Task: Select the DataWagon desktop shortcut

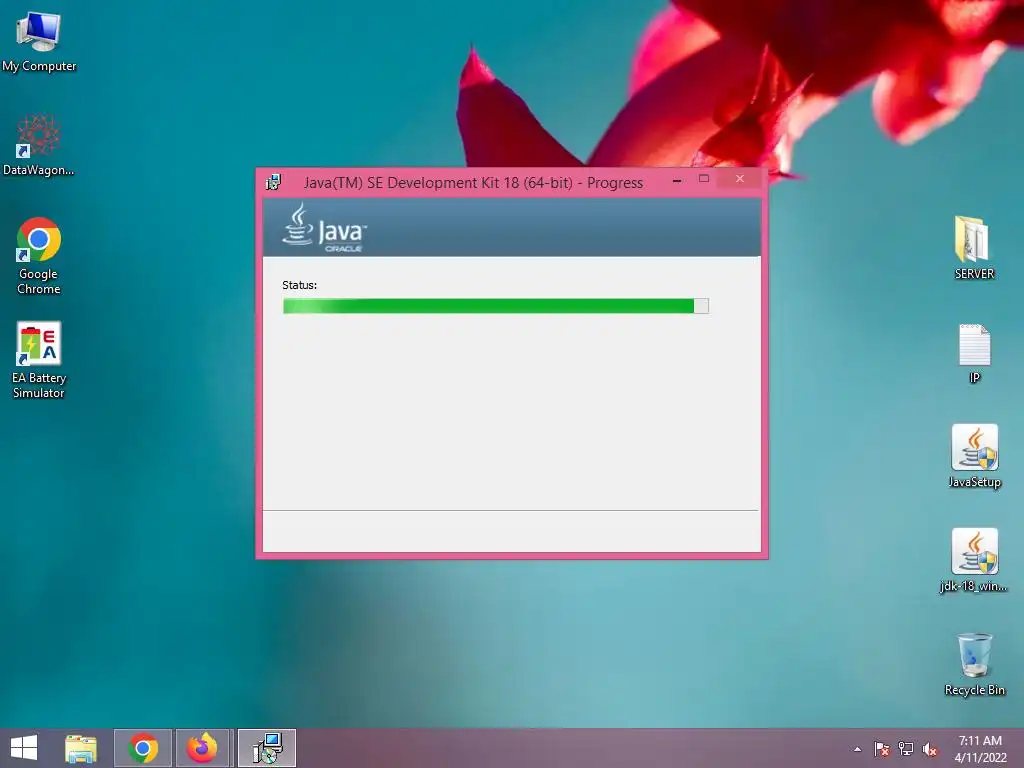Action: click(39, 145)
